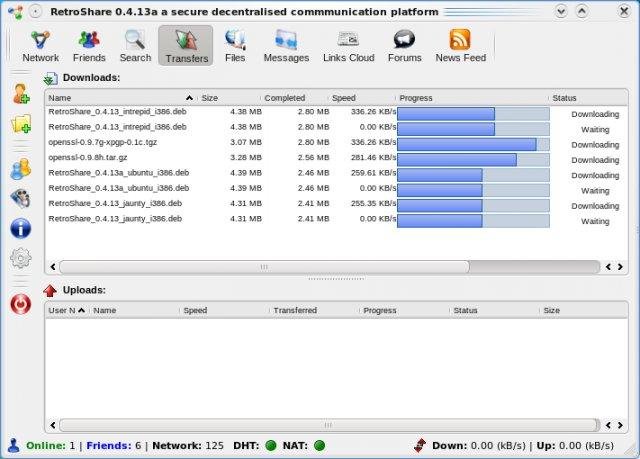Click the 259.61 KB/s download progress bar
The image size is (640, 459).
[x=473, y=175]
